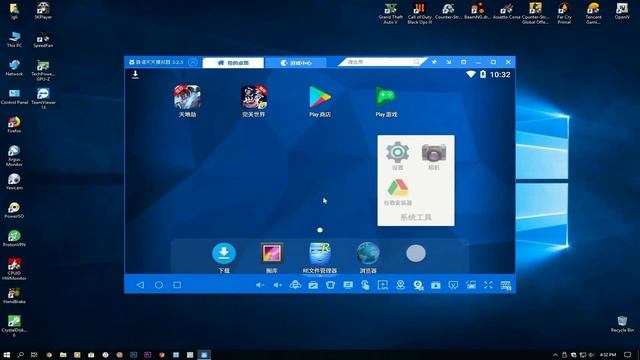Launch the 天地劫 game app
Image resolution: width=640 pixels, height=360 pixels.
point(187,101)
